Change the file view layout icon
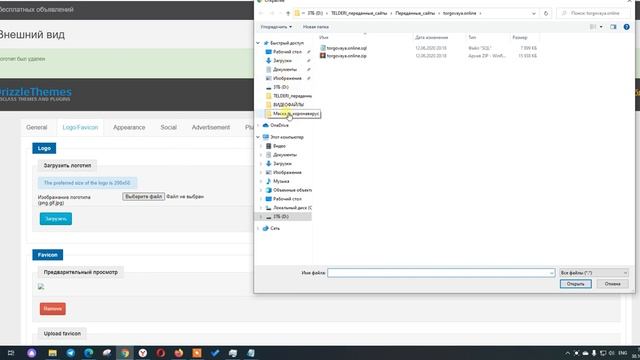This screenshot has width=640, height=360. pos(593,27)
